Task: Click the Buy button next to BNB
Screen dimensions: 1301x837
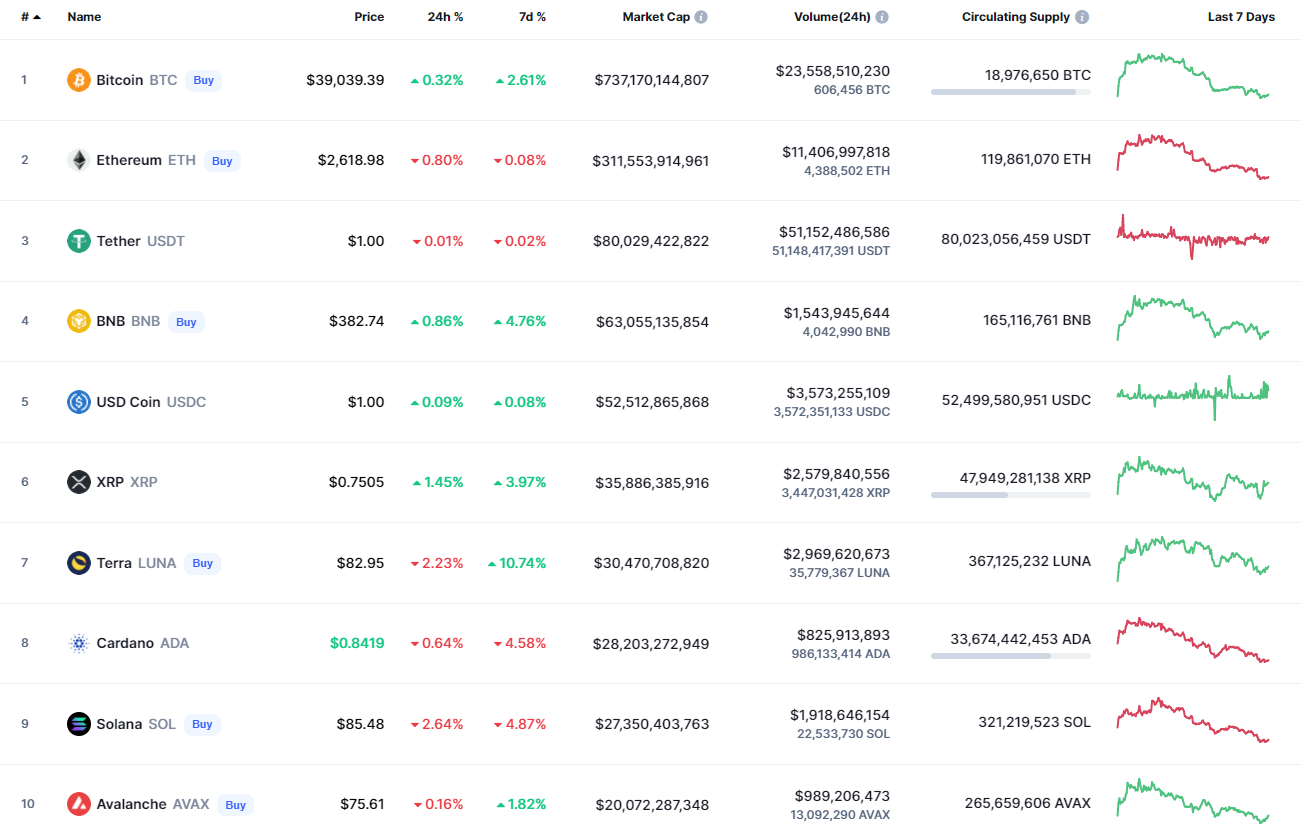Action: pos(186,322)
